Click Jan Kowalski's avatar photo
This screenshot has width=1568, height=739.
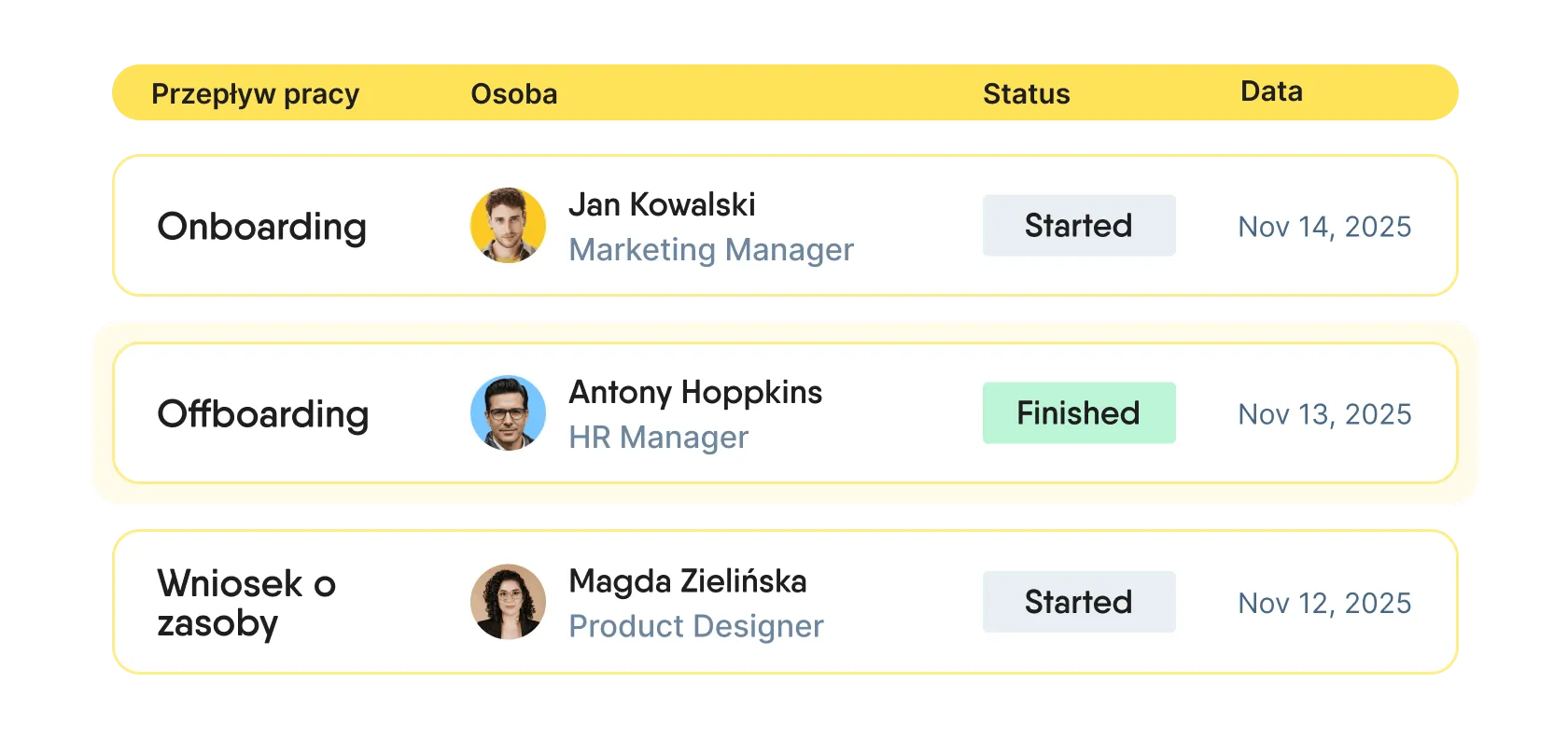tap(508, 225)
